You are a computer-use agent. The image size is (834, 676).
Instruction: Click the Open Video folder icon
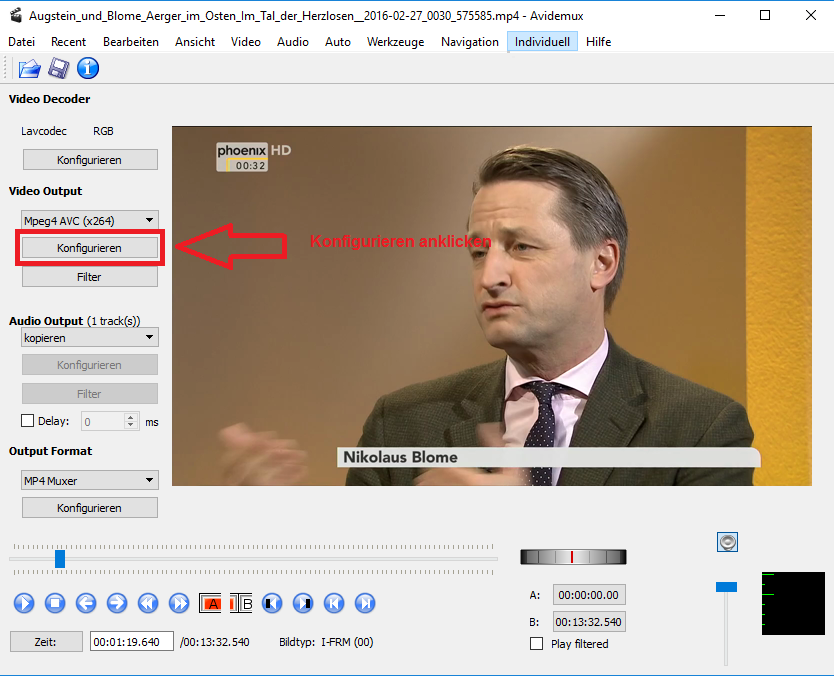(29, 68)
